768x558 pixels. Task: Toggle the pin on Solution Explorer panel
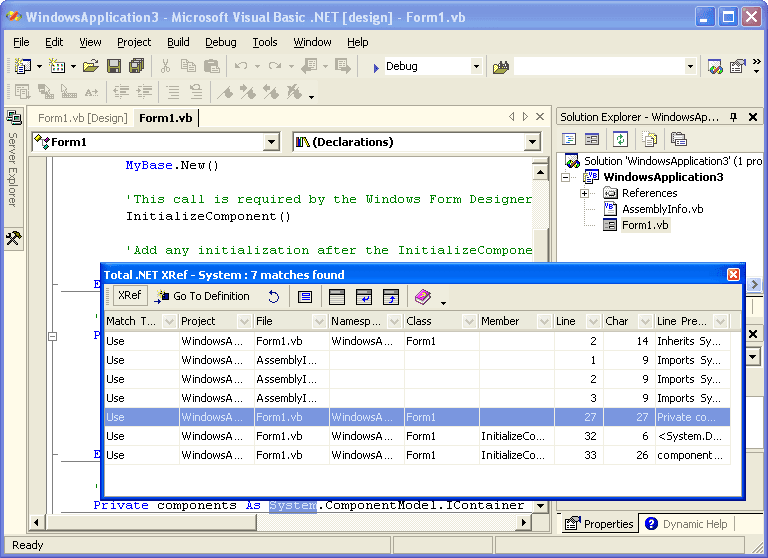(733, 117)
